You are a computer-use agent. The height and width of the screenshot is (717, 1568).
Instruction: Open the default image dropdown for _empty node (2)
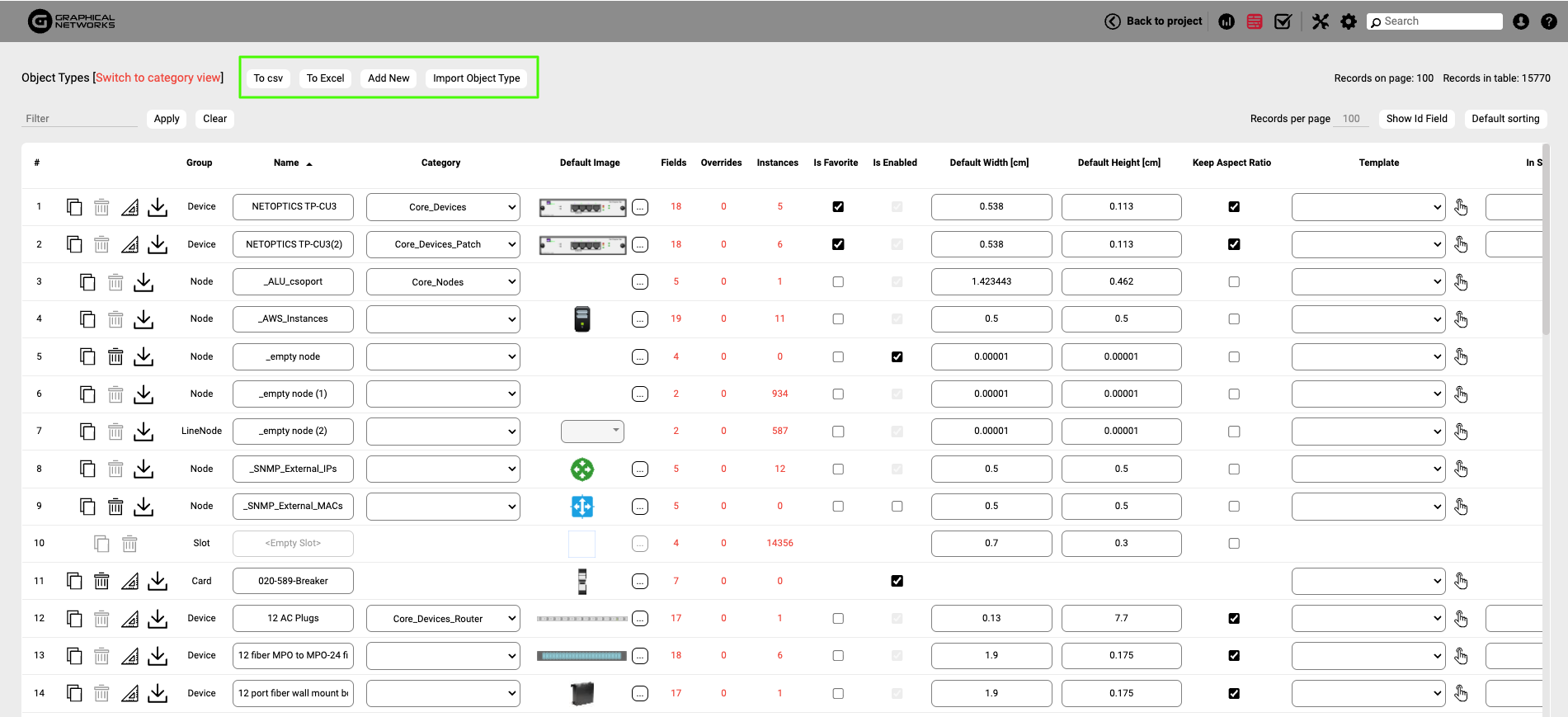click(592, 432)
